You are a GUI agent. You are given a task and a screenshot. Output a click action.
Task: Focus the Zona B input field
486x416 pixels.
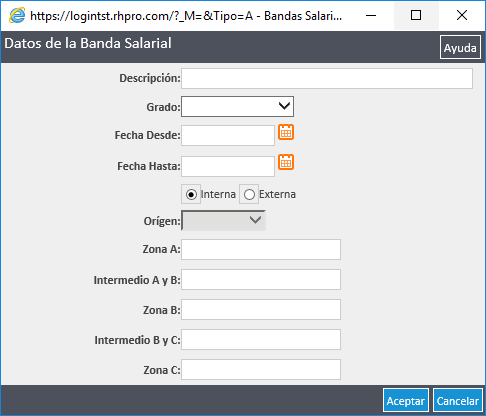coord(261,310)
